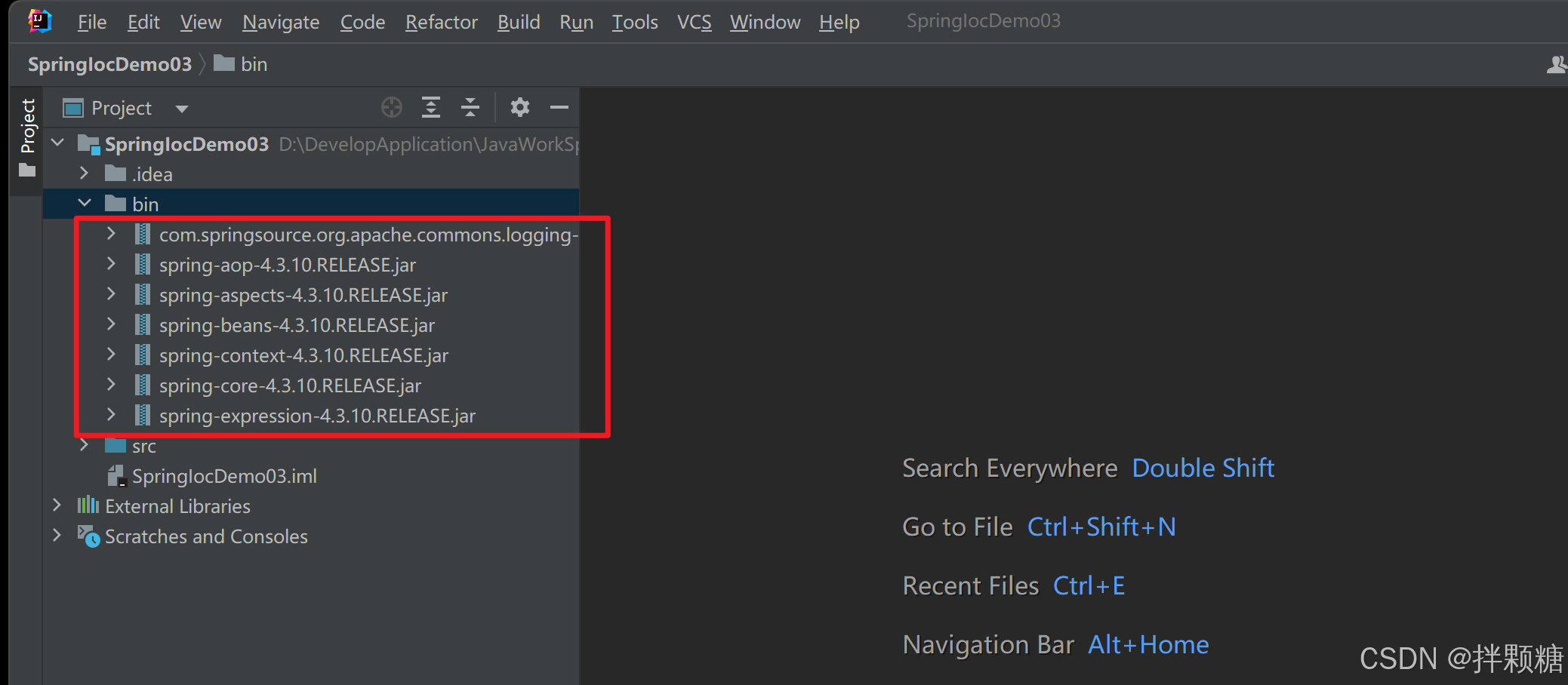This screenshot has height=685, width=1568.
Task: Open the Navigate menu
Action: (x=281, y=22)
